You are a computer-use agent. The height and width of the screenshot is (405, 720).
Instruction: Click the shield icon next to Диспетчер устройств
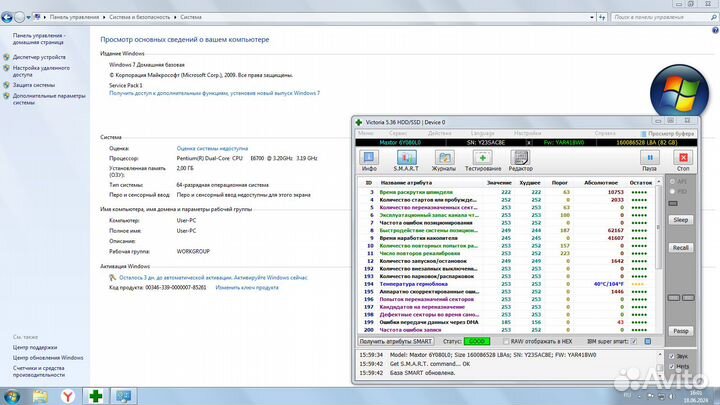[6, 57]
